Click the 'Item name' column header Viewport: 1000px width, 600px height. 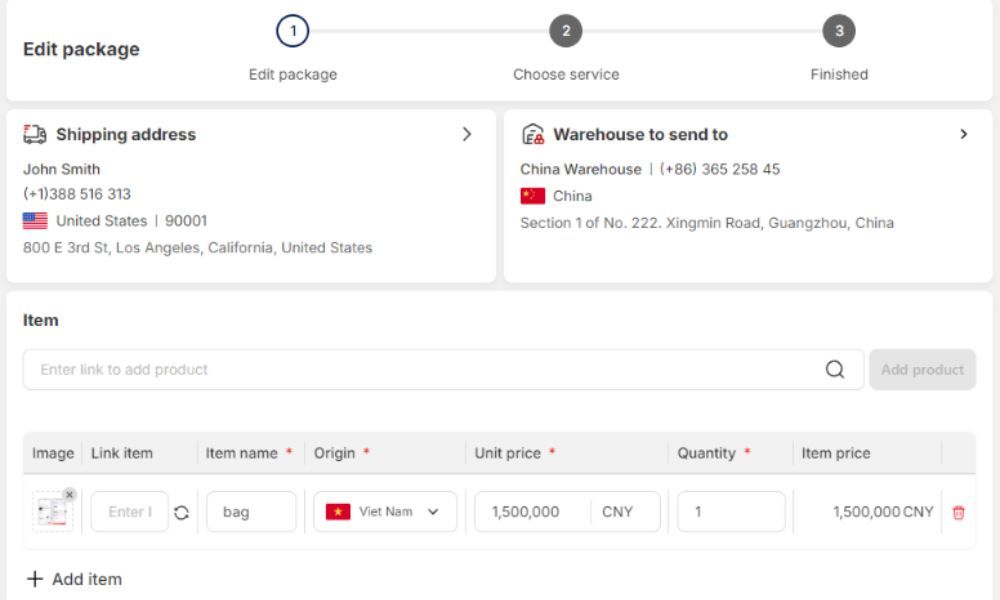tap(241, 453)
